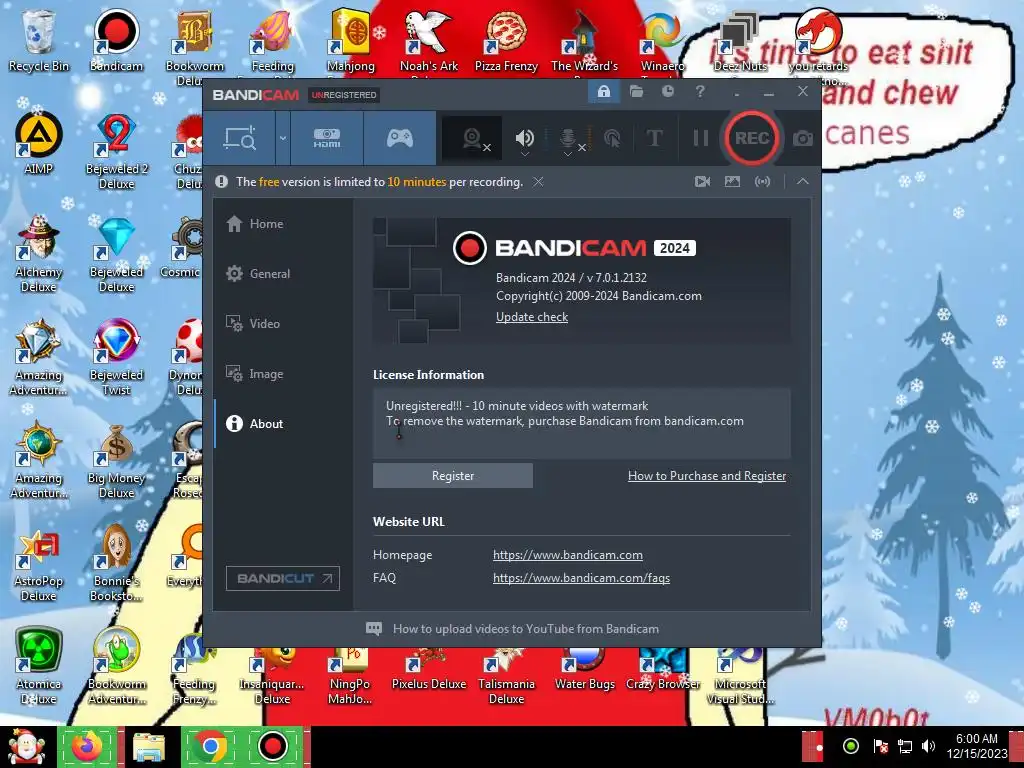Select Noah's Ark desktop shortcut
Viewport: 1024px width, 768px height.
428,40
